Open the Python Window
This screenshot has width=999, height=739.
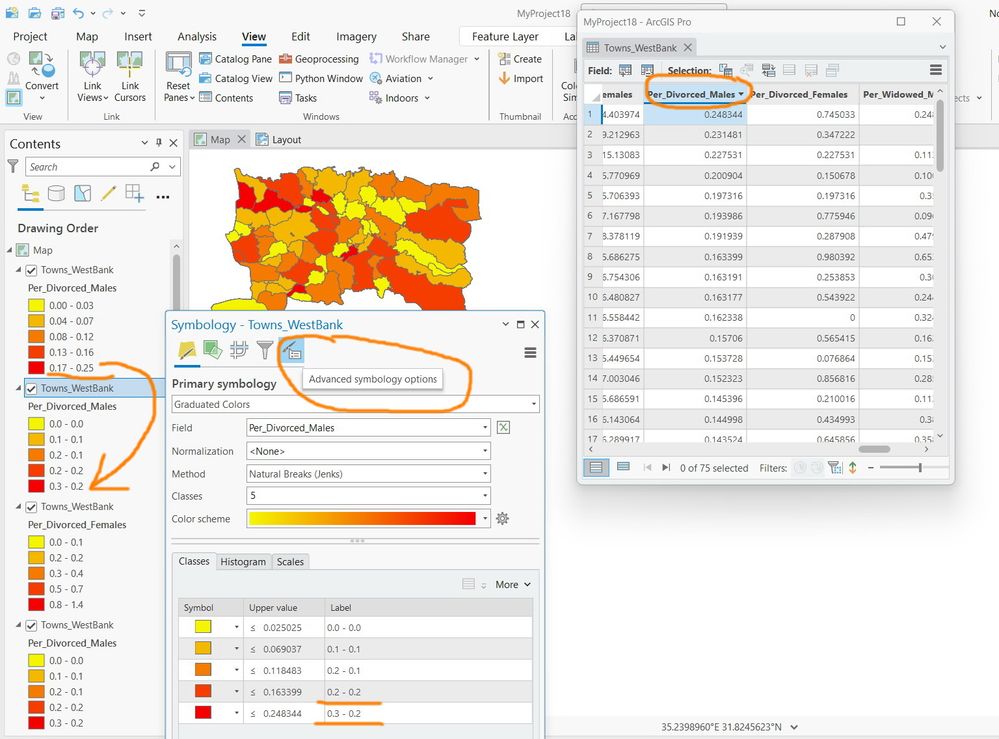click(x=321, y=78)
